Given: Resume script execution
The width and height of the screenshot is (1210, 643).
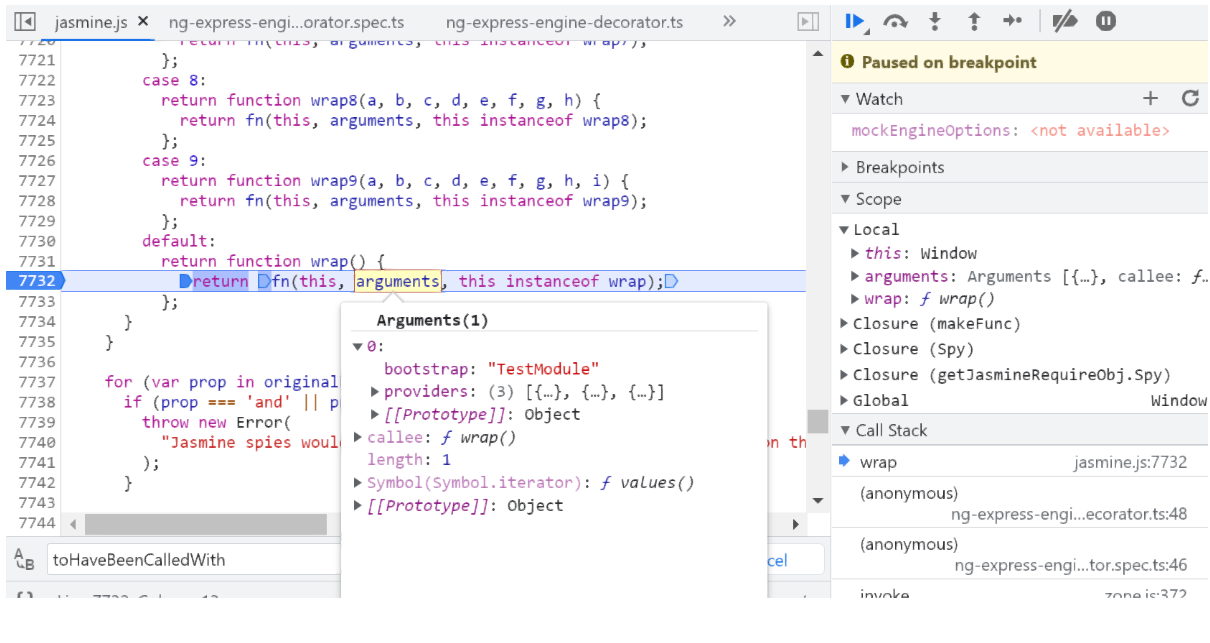Looking at the screenshot, I should (855, 21).
